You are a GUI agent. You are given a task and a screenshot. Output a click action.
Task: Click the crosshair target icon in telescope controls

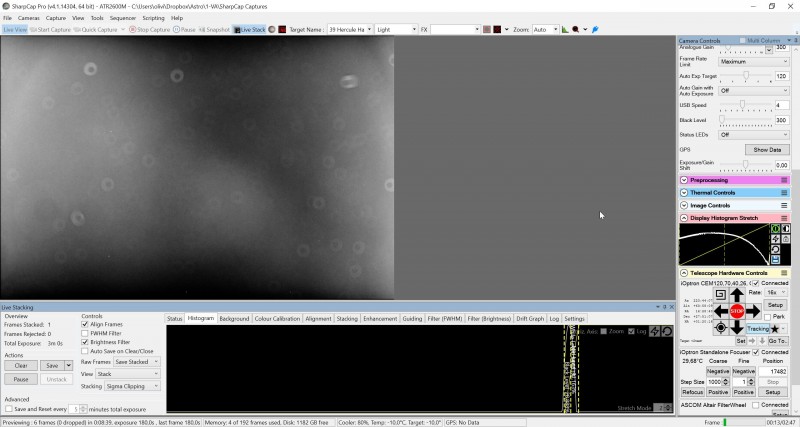pyautogui.click(x=720, y=328)
